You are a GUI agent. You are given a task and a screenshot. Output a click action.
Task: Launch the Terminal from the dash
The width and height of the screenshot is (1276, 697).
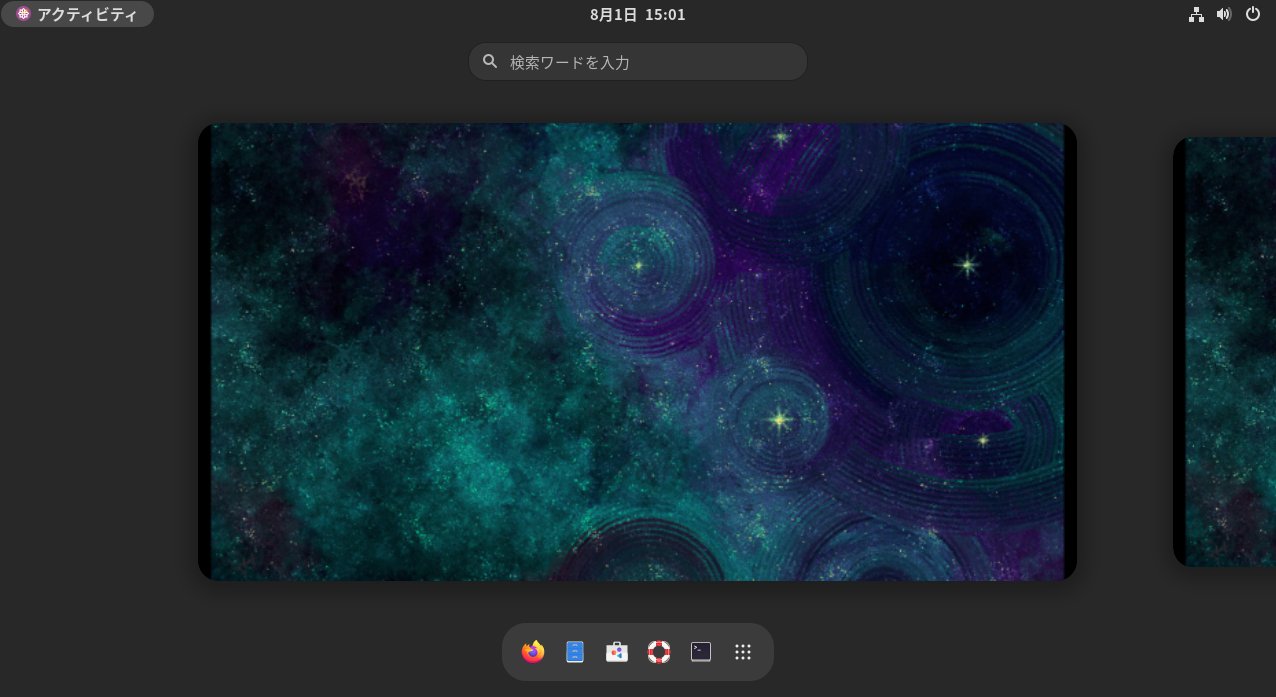click(701, 652)
